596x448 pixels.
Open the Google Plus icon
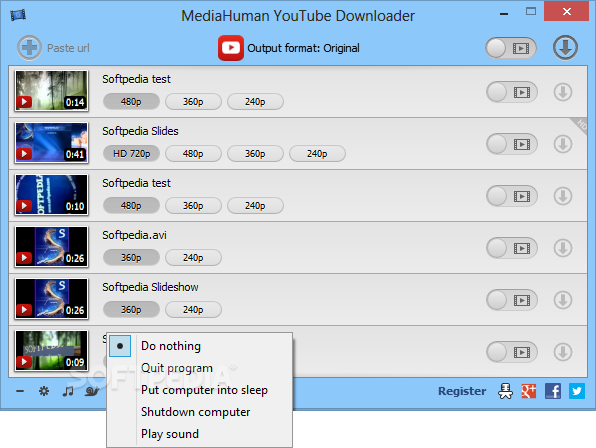529,391
